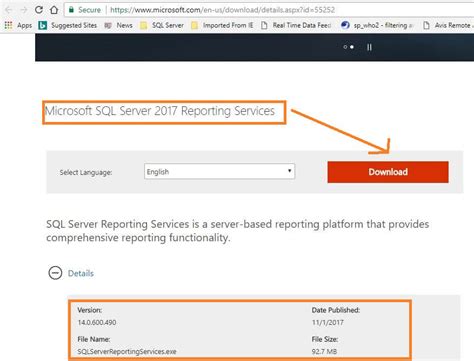Click the SQL Server Reporting Services description paragraph

[x=237, y=231]
